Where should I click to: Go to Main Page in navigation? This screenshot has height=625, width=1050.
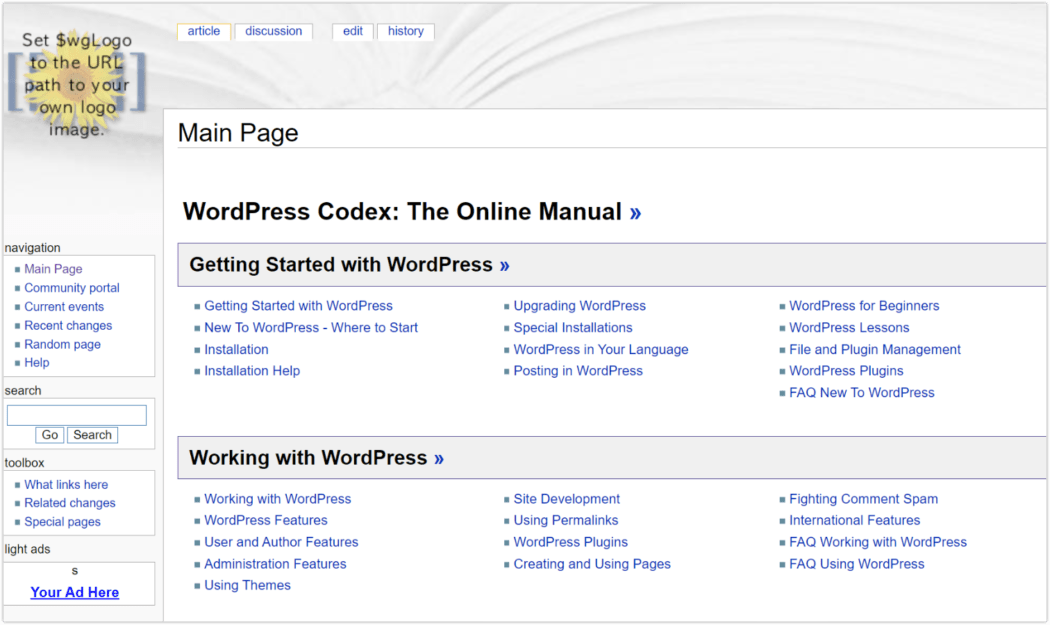54,269
